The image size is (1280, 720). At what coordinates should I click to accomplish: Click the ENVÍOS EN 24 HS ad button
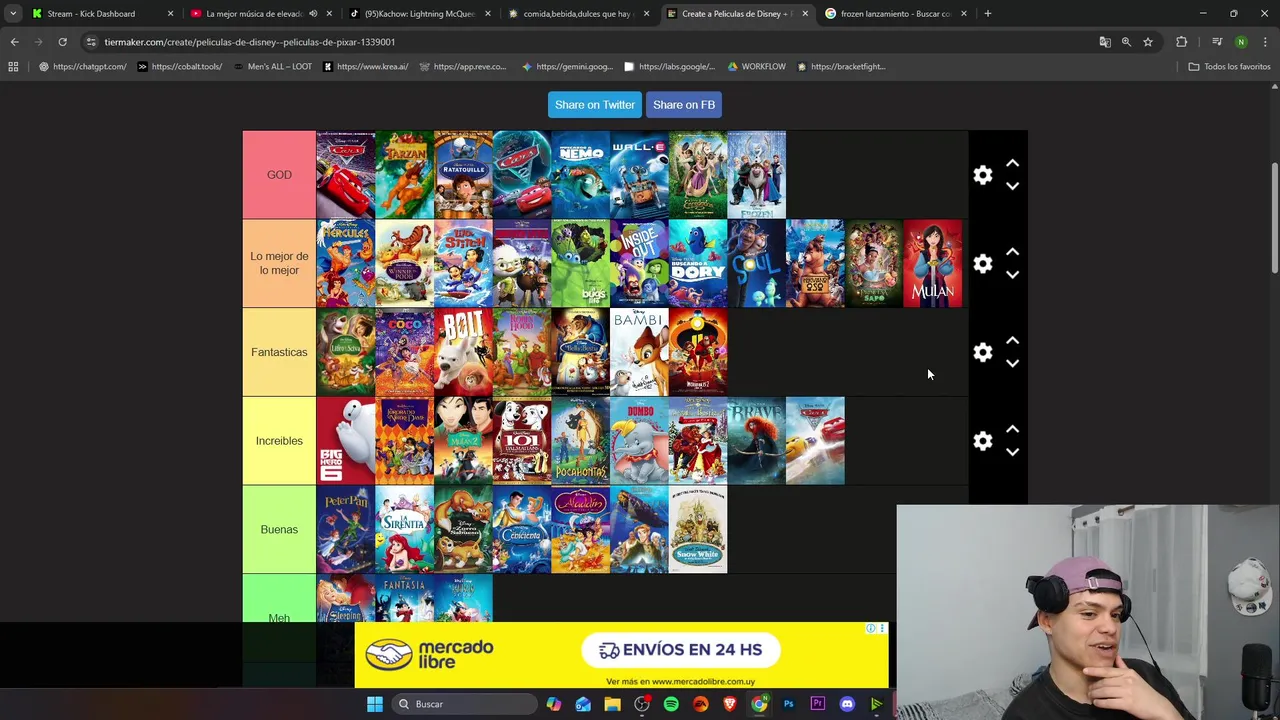(680, 650)
